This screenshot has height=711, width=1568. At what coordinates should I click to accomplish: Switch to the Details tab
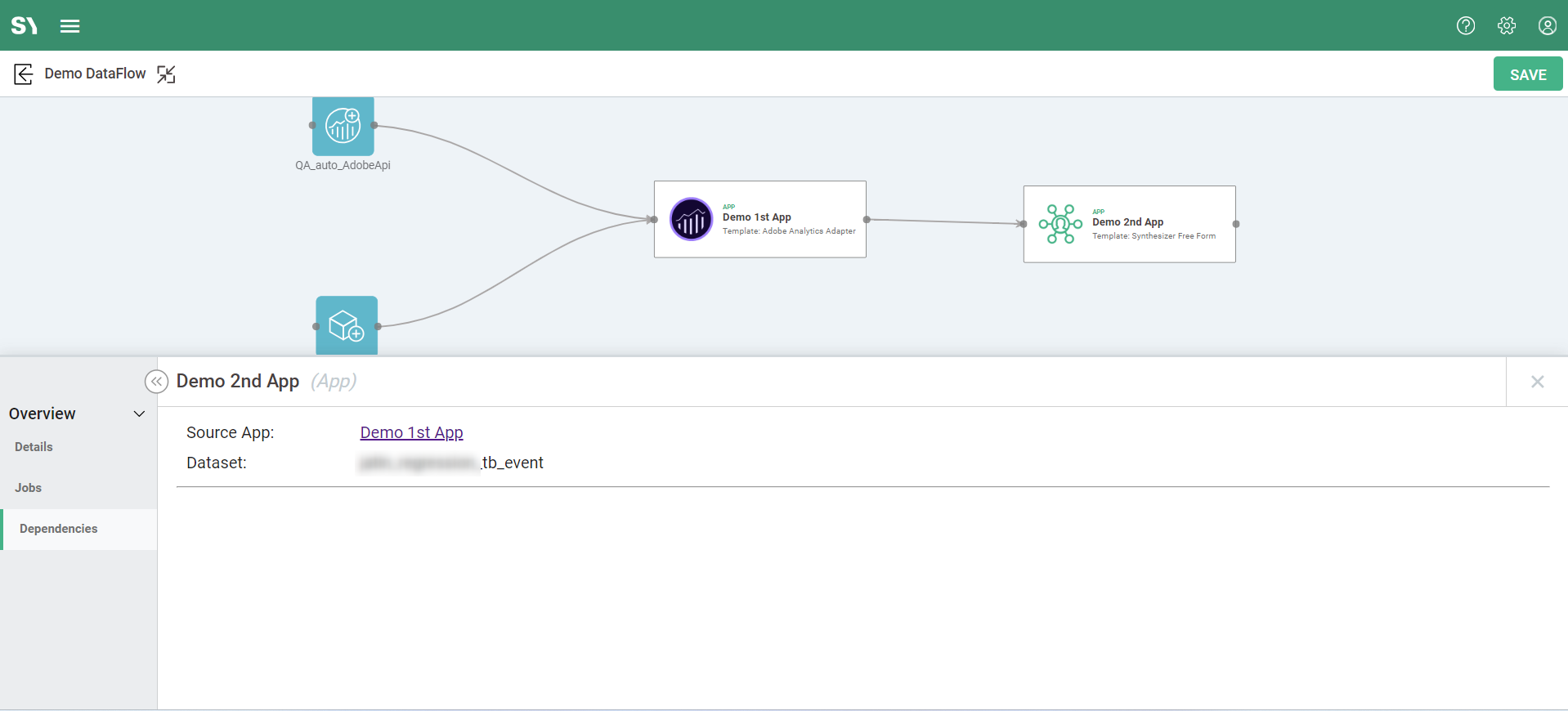[34, 447]
